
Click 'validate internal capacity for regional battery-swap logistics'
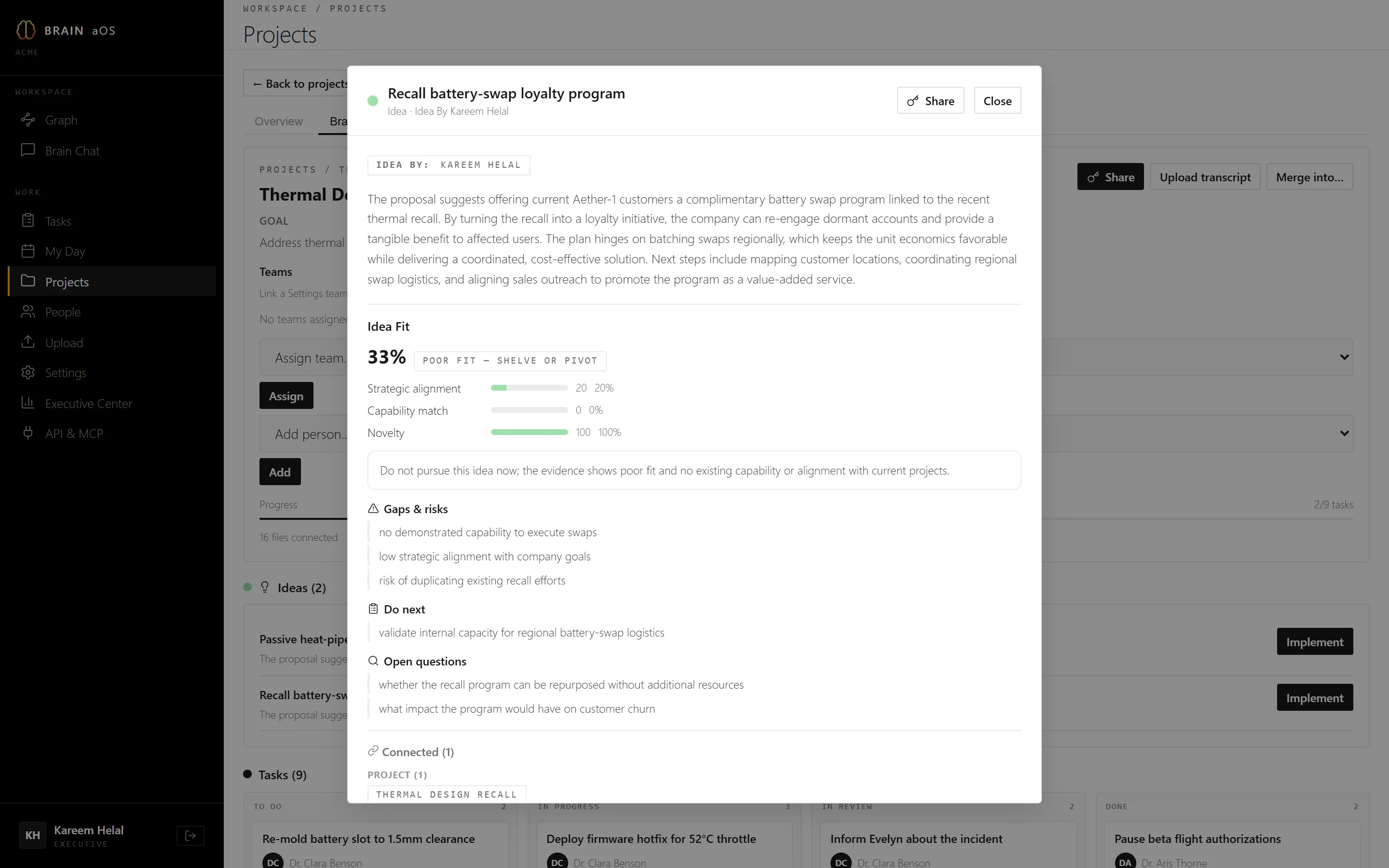tap(521, 633)
